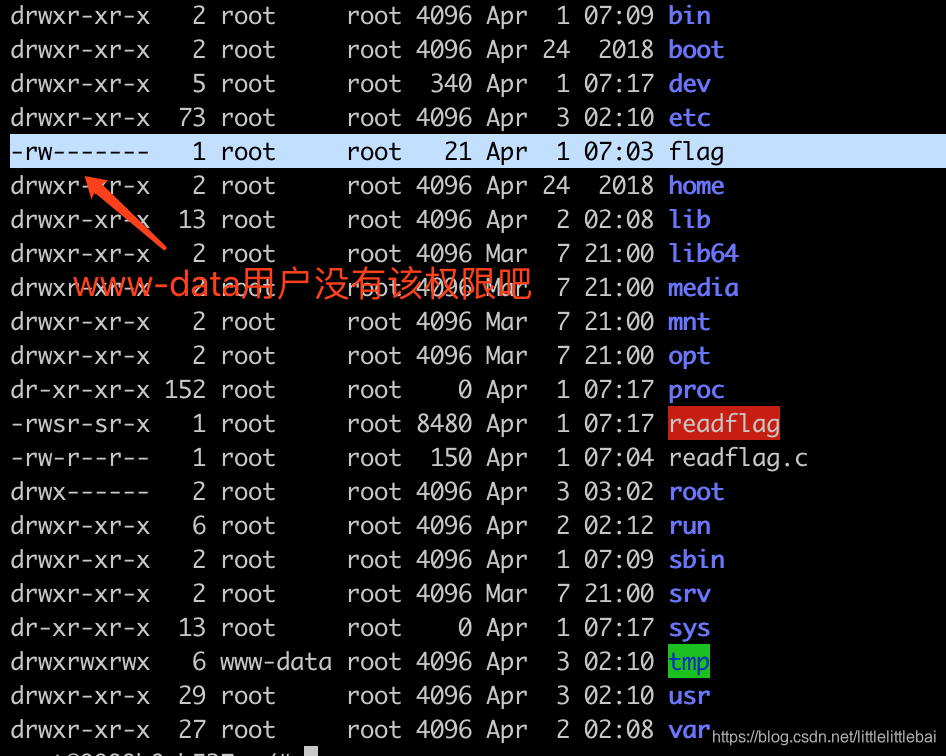
Task: Select the size '8480' in readflag row
Action: click(x=444, y=424)
